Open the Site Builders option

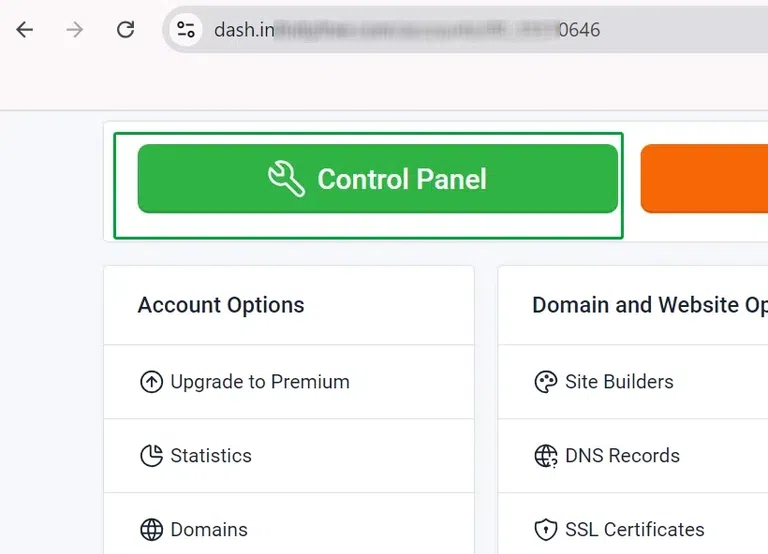[619, 382]
